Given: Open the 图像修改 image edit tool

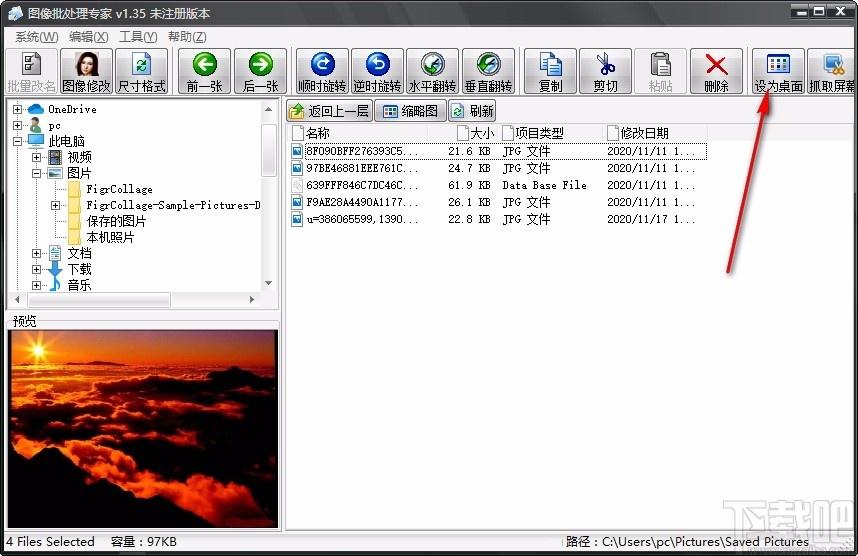Looking at the screenshot, I should coord(86,71).
